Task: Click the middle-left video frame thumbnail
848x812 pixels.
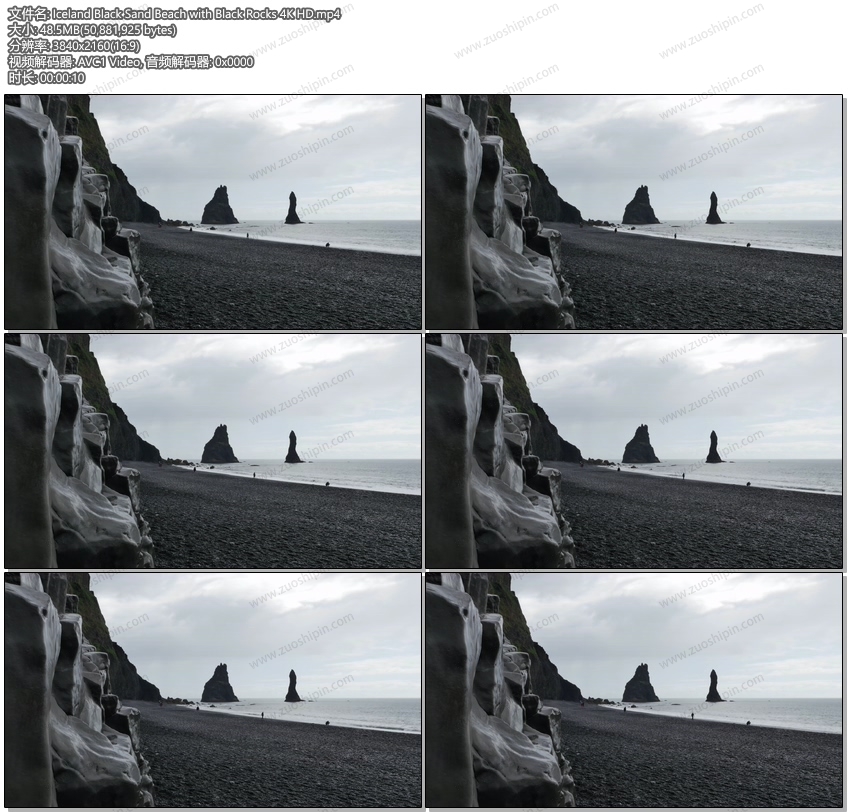Action: [212, 451]
